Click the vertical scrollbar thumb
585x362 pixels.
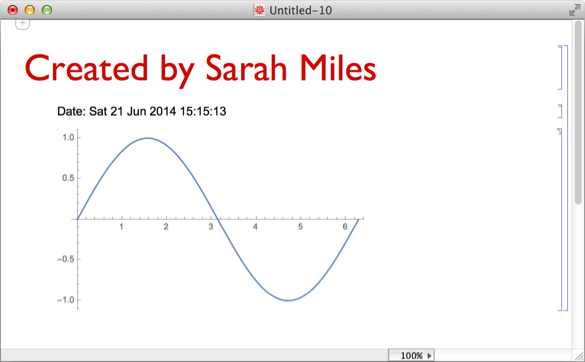coord(578,113)
